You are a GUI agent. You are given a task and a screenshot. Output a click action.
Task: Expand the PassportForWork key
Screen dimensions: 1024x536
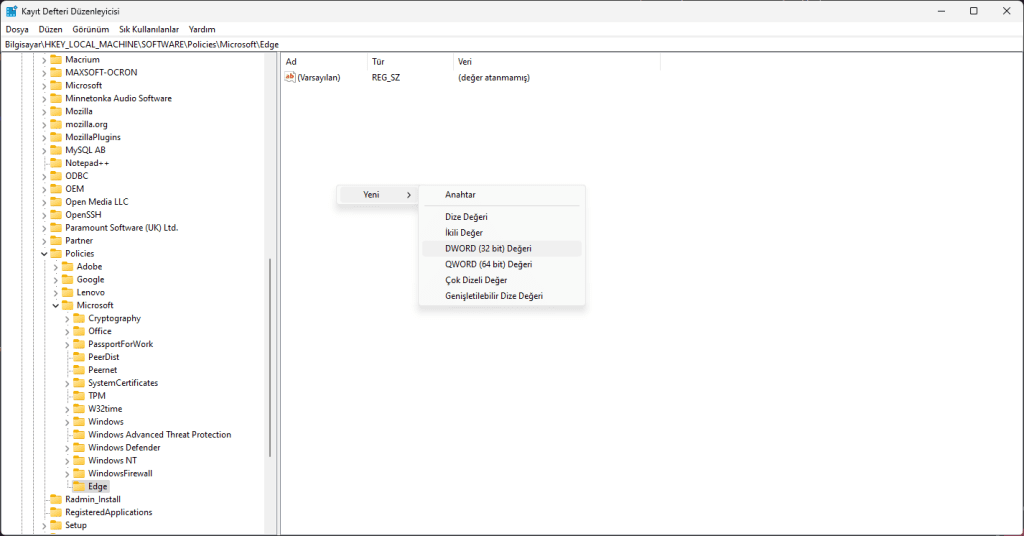click(67, 344)
